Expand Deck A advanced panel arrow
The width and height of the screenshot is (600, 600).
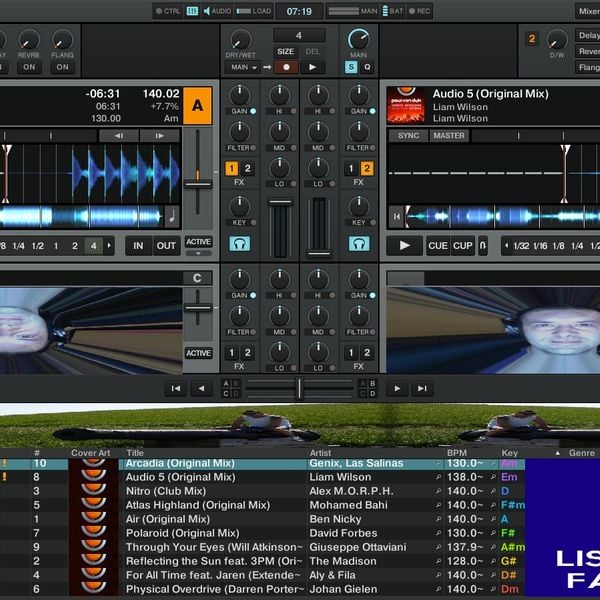[x=198, y=253]
